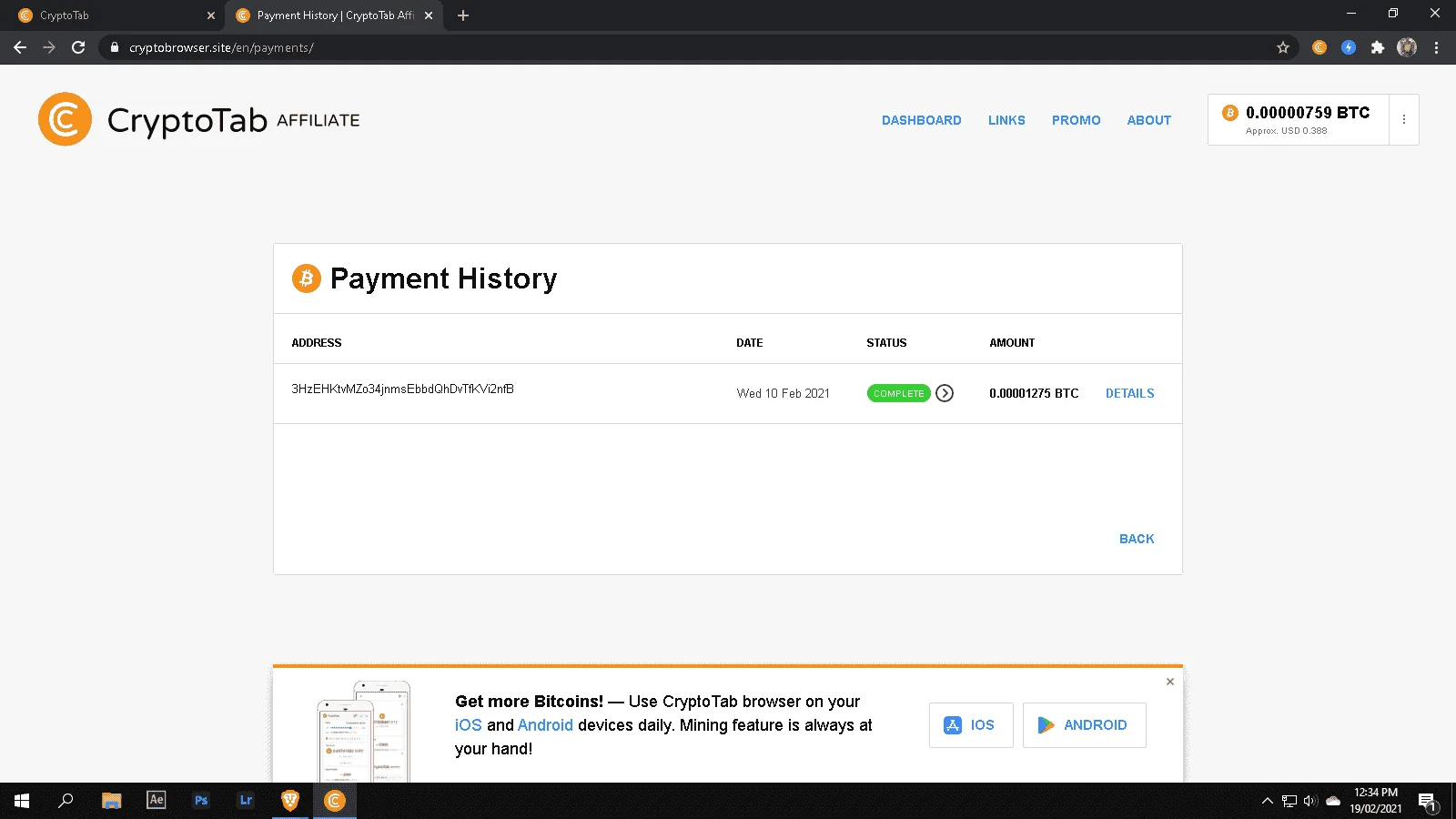The height and width of the screenshot is (819, 1456).
Task: Open the OneDrive cloud tray icon
Action: point(1333,801)
